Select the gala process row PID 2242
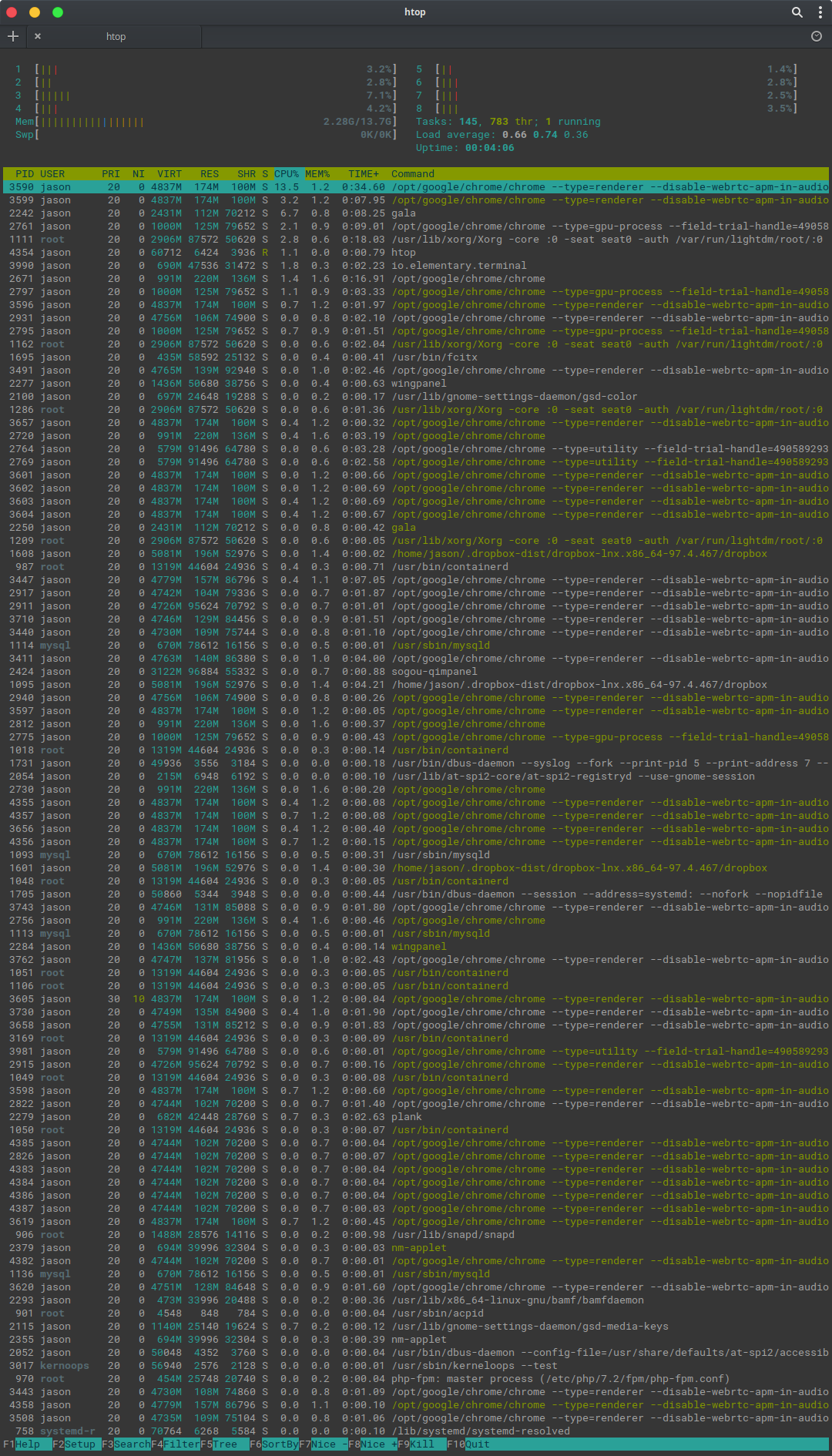 tap(416, 213)
